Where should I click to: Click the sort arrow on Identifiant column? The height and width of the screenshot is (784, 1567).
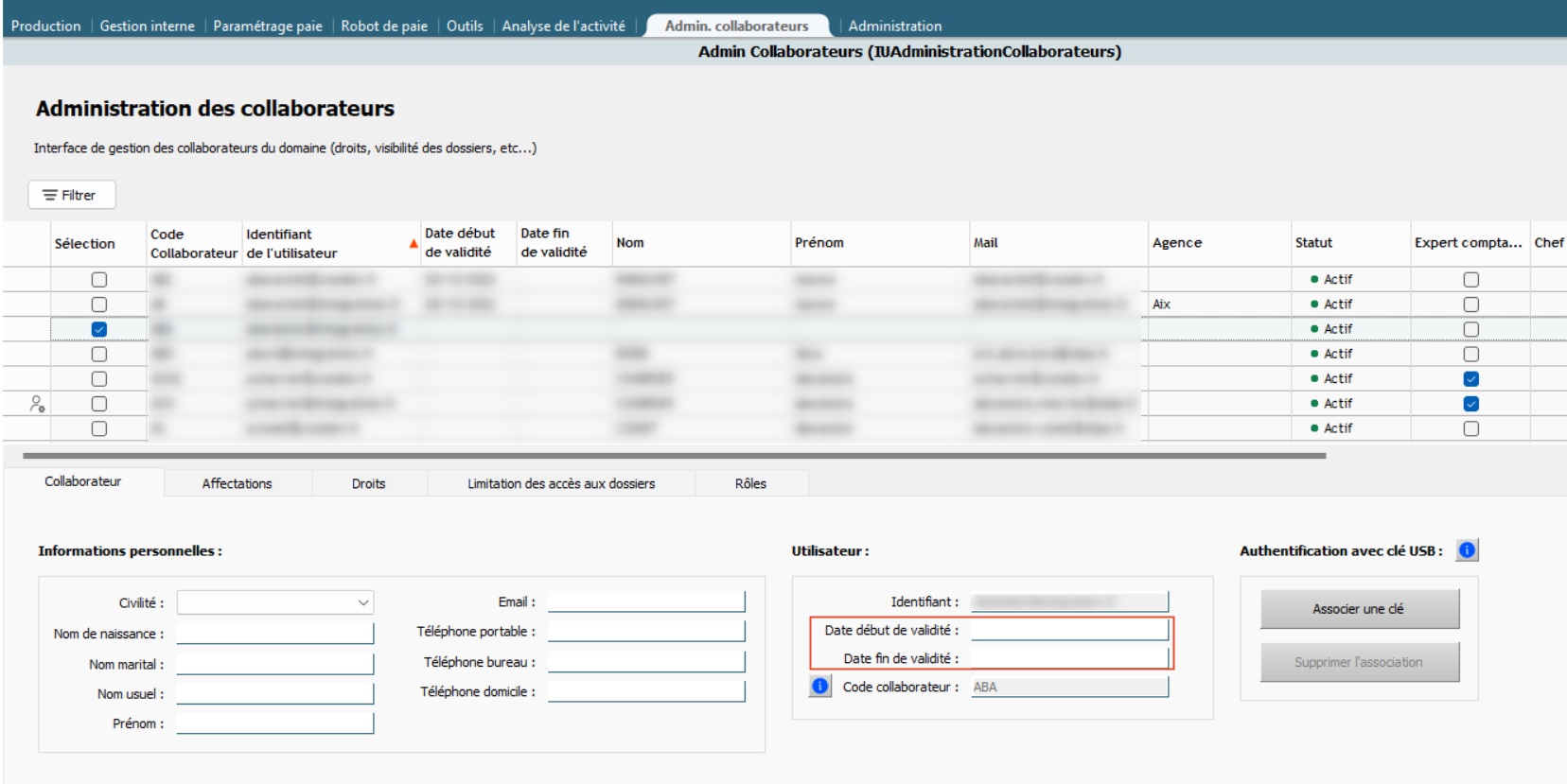(414, 244)
